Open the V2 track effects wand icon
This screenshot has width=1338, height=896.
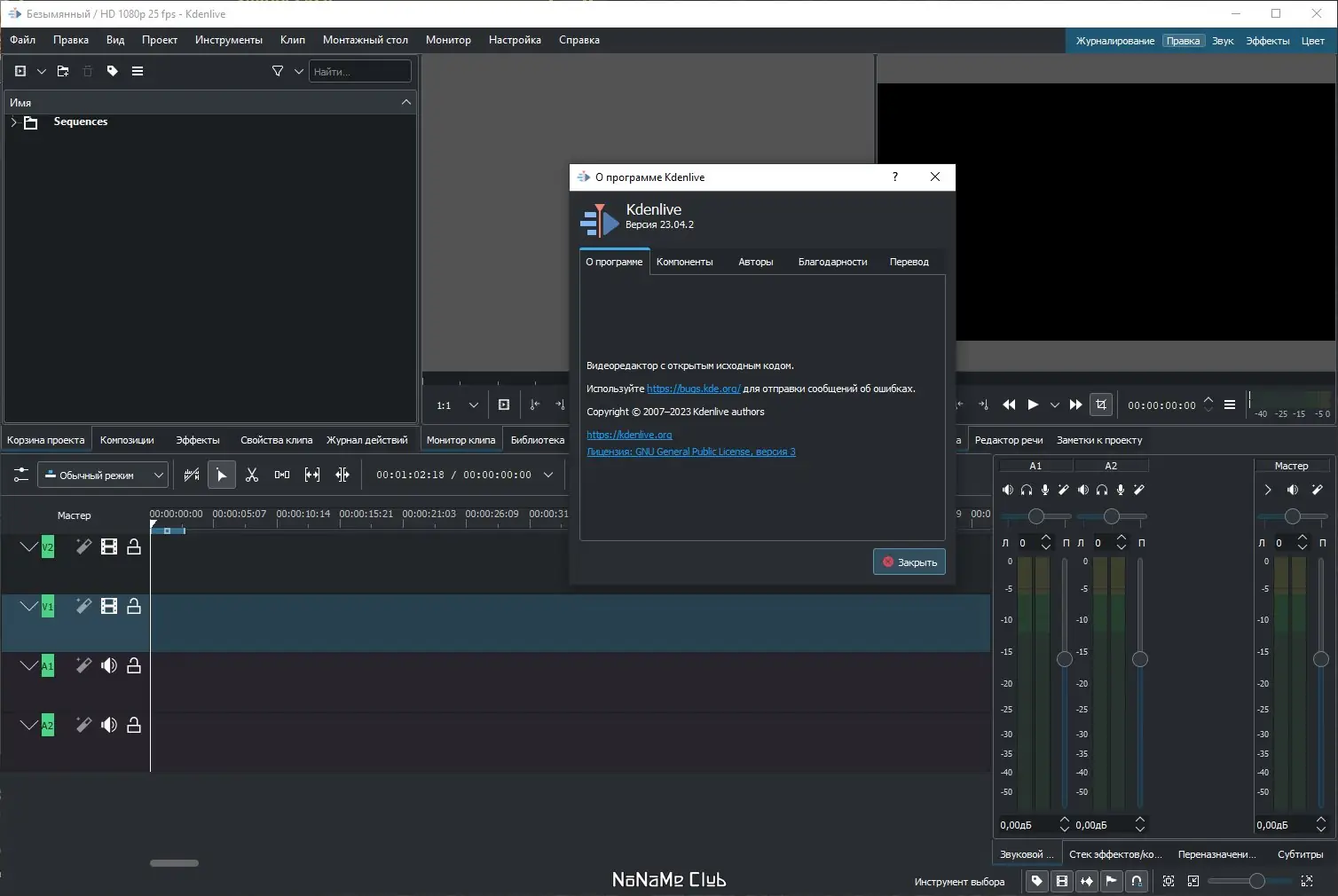coord(83,546)
